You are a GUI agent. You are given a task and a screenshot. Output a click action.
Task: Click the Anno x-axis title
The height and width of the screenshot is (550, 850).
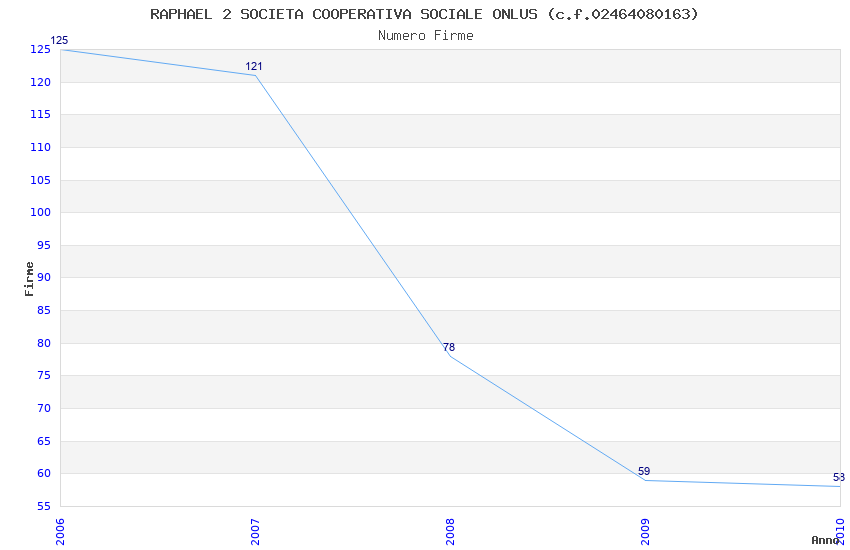tap(825, 540)
